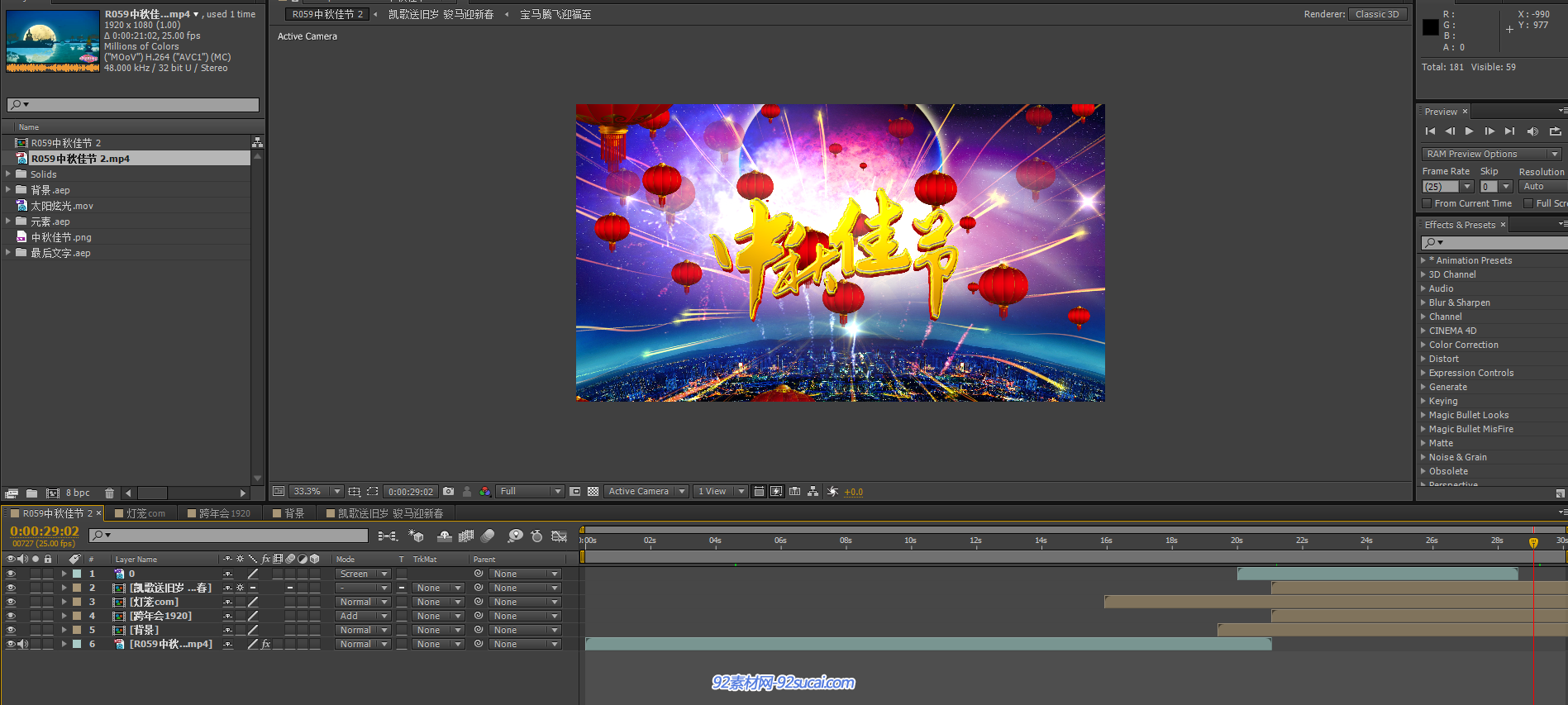
Task: Click Brainstorm icon in timeline toolbar
Action: (515, 536)
